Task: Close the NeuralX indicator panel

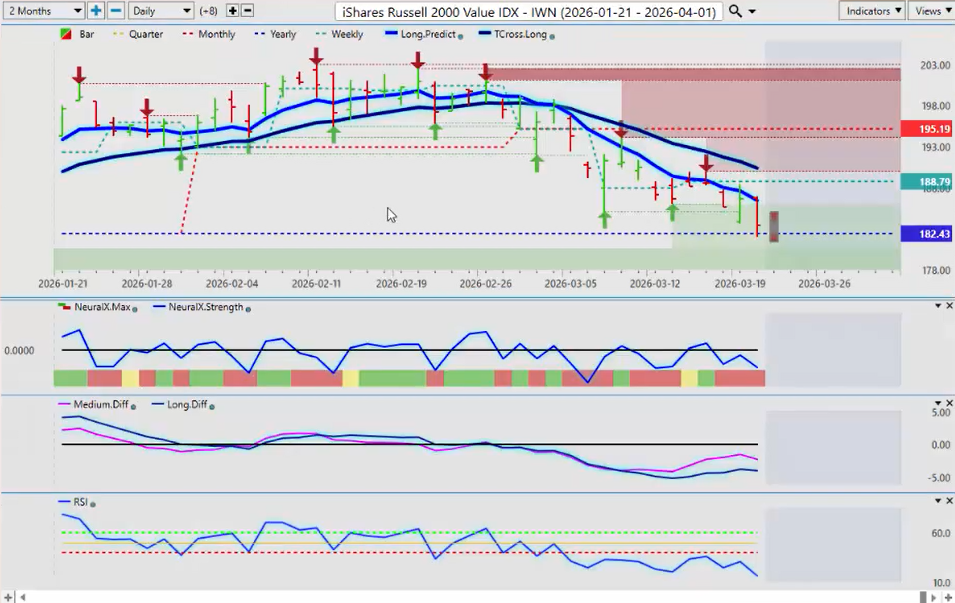Action: tap(949, 306)
